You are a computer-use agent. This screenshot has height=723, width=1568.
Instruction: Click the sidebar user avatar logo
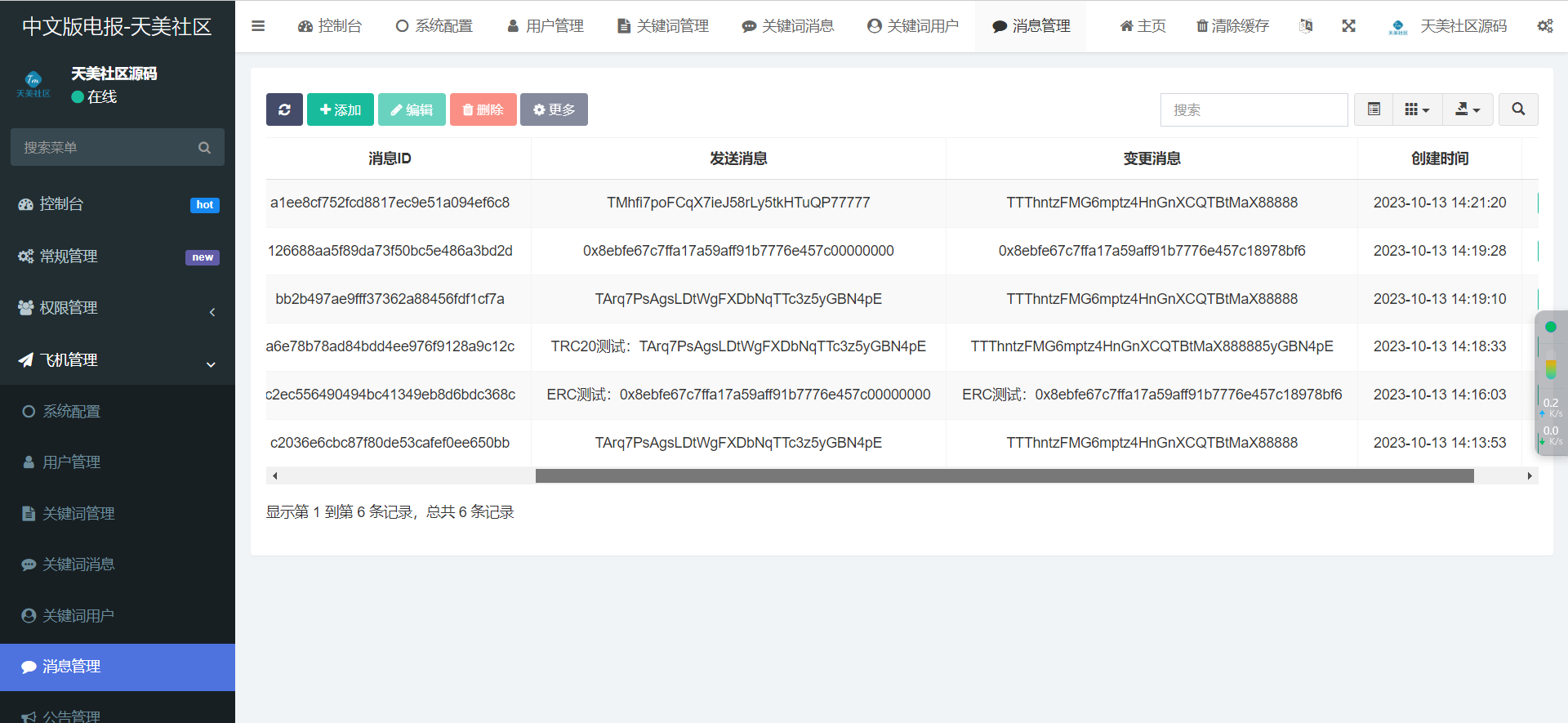33,84
